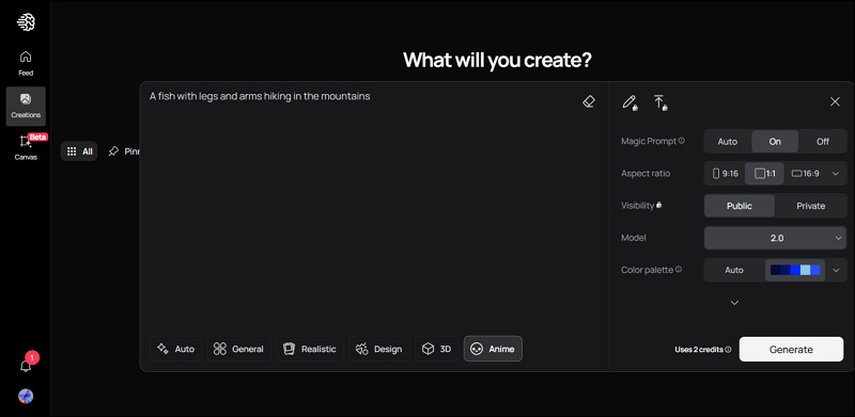Choose 16:9 aspect ratio

click(x=805, y=173)
